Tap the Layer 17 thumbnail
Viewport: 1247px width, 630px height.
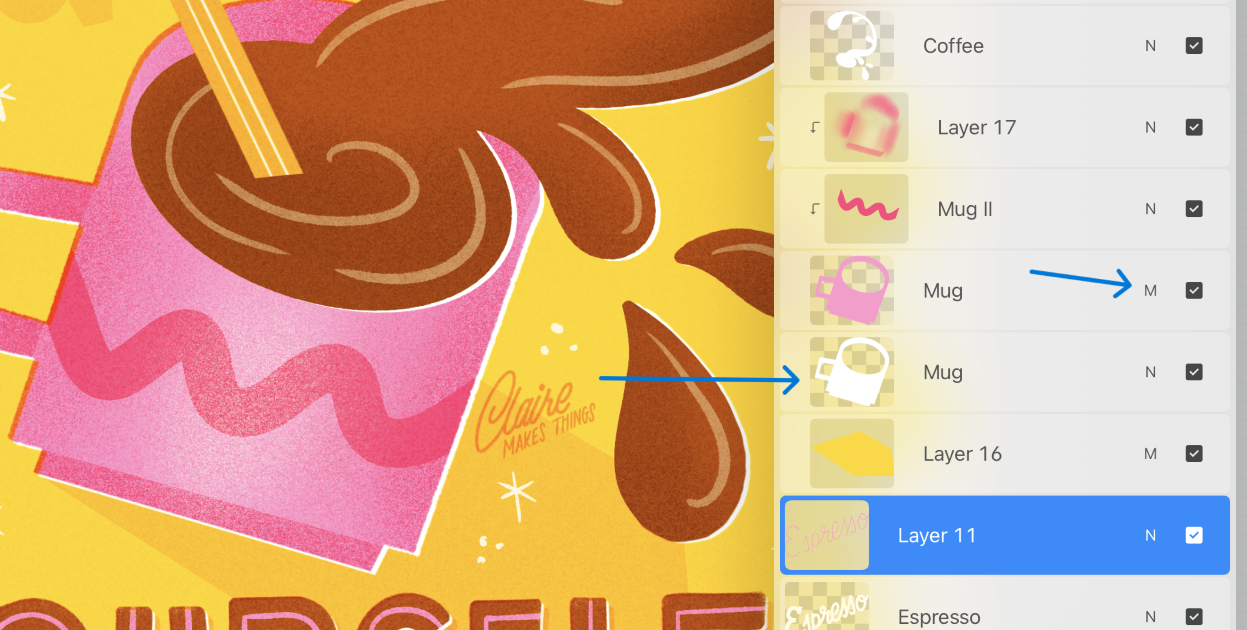pos(866,128)
